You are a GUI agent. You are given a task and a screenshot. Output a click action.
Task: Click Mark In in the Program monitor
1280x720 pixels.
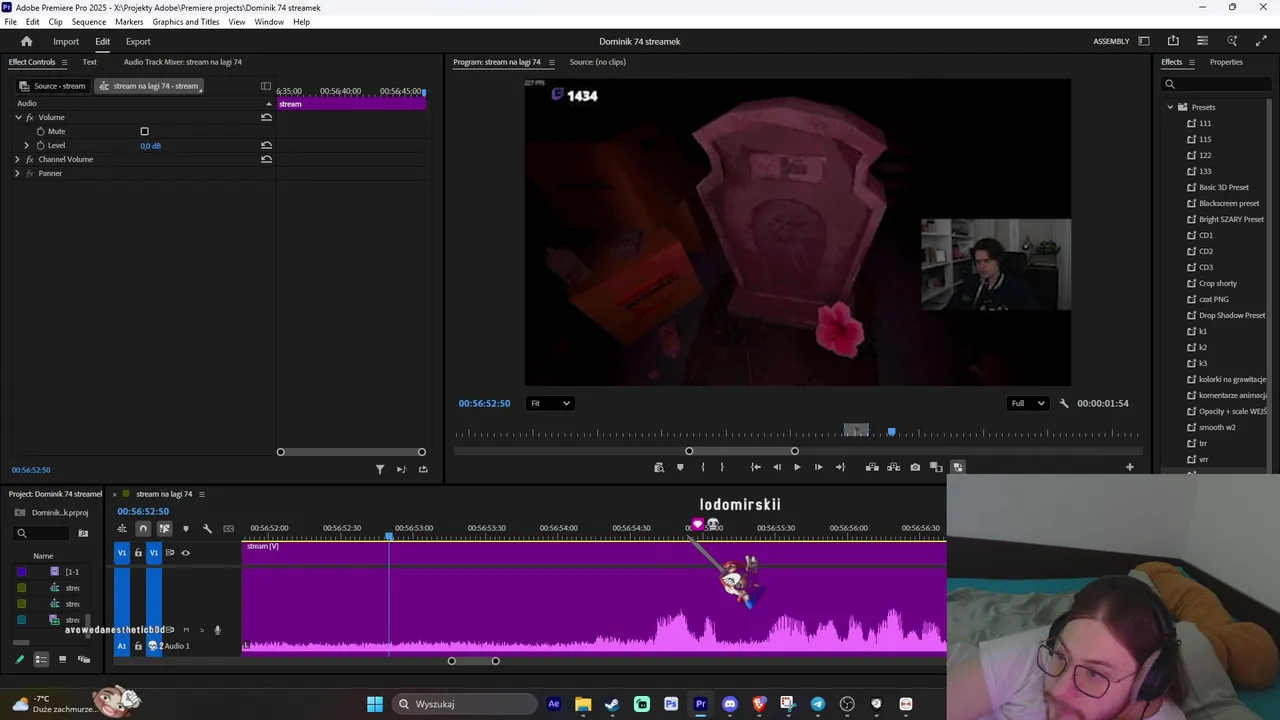pyautogui.click(x=702, y=467)
